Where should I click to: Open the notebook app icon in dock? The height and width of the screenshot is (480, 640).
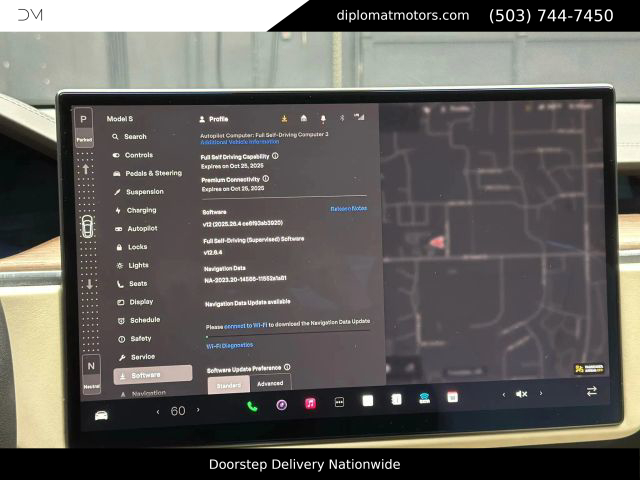(396, 399)
